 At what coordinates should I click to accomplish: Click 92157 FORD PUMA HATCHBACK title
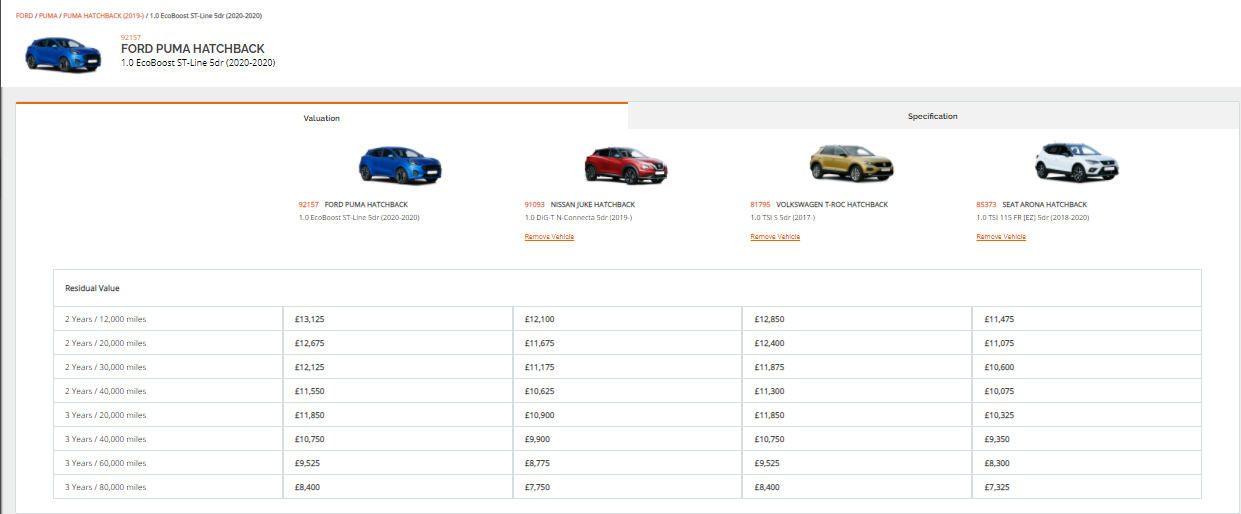point(353,204)
